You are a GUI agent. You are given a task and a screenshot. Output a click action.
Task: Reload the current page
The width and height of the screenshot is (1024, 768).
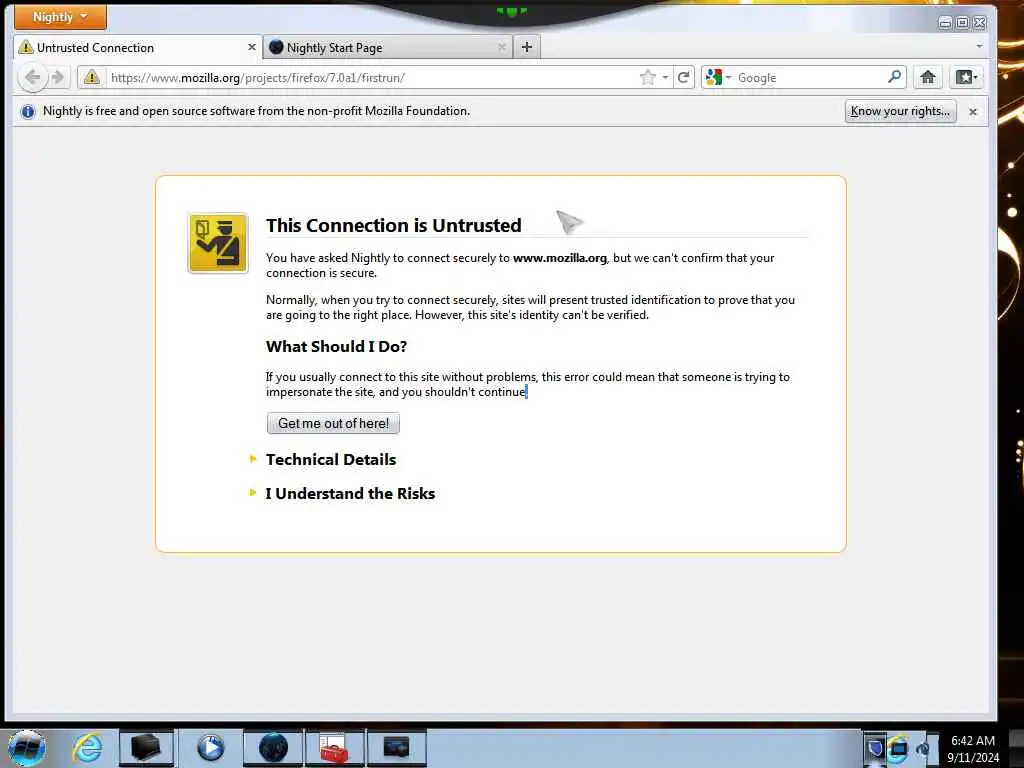[684, 78]
